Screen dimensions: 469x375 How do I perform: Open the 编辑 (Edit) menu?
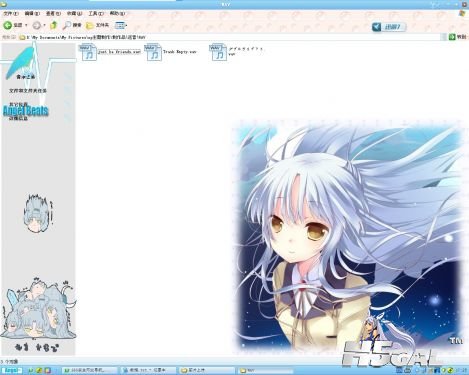pyautogui.click(x=32, y=13)
